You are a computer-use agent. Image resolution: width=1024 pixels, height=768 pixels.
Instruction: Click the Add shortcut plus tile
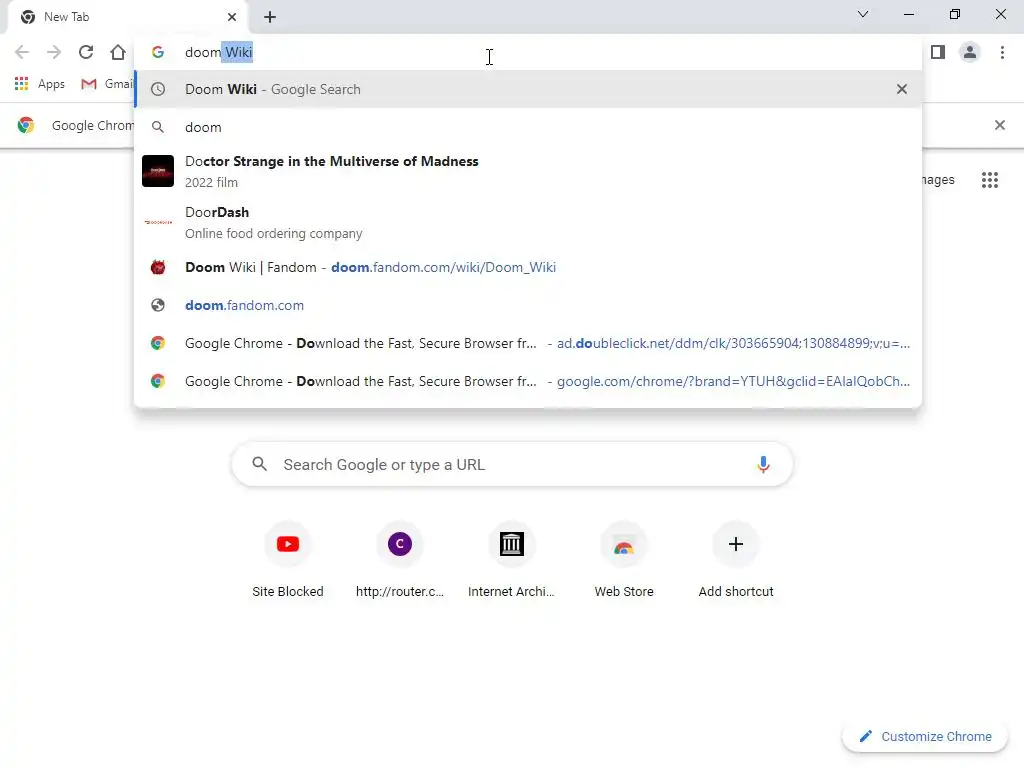pyautogui.click(x=736, y=560)
